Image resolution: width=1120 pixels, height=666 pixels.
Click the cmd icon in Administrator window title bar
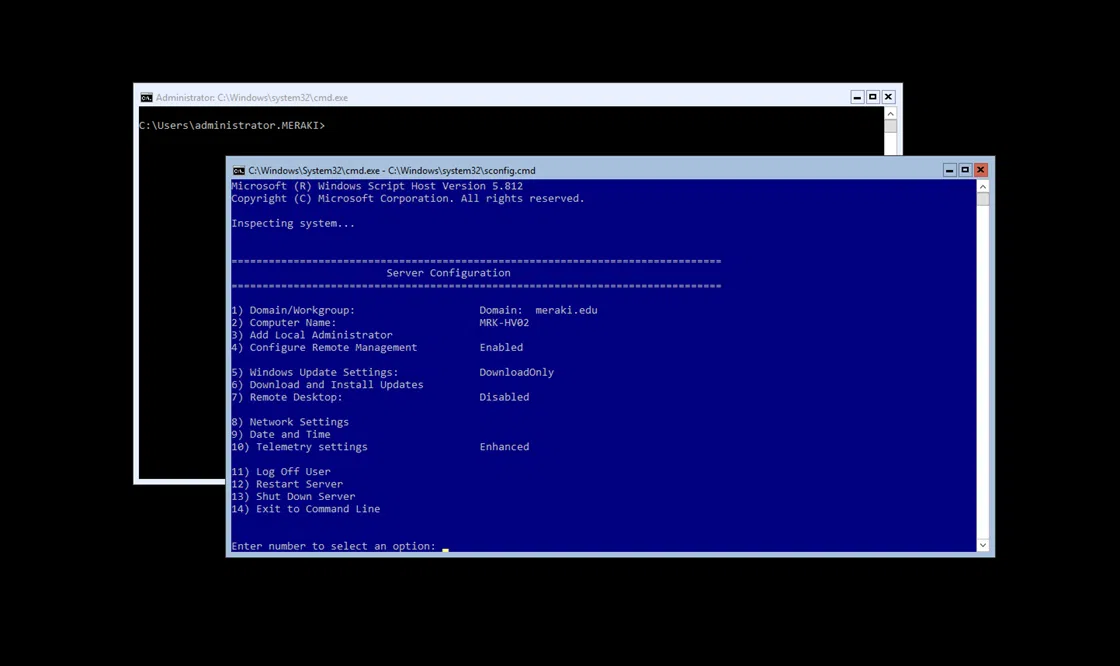coord(146,97)
